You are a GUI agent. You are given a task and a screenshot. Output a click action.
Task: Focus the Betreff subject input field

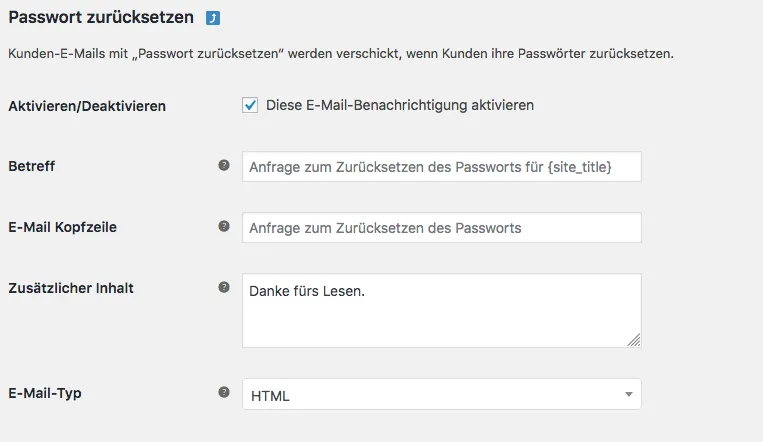click(x=442, y=166)
